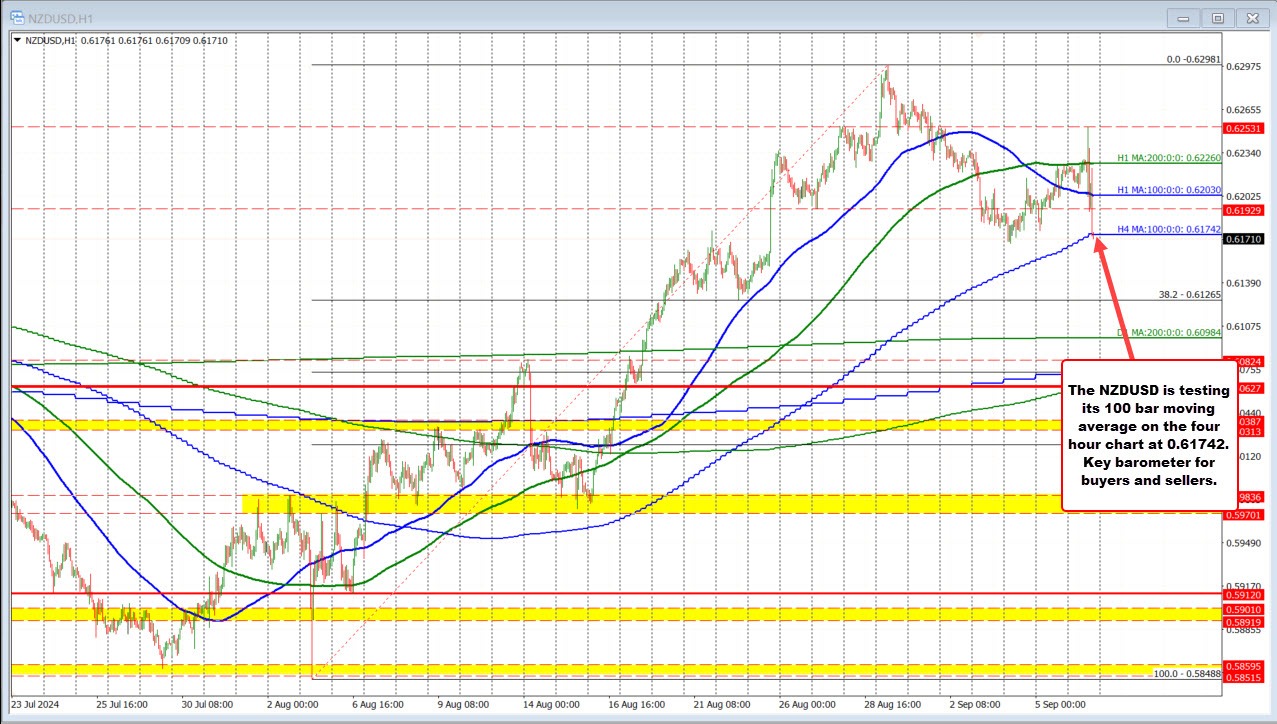Click the 0.59701 red price label
The height and width of the screenshot is (724, 1277).
tap(1242, 515)
